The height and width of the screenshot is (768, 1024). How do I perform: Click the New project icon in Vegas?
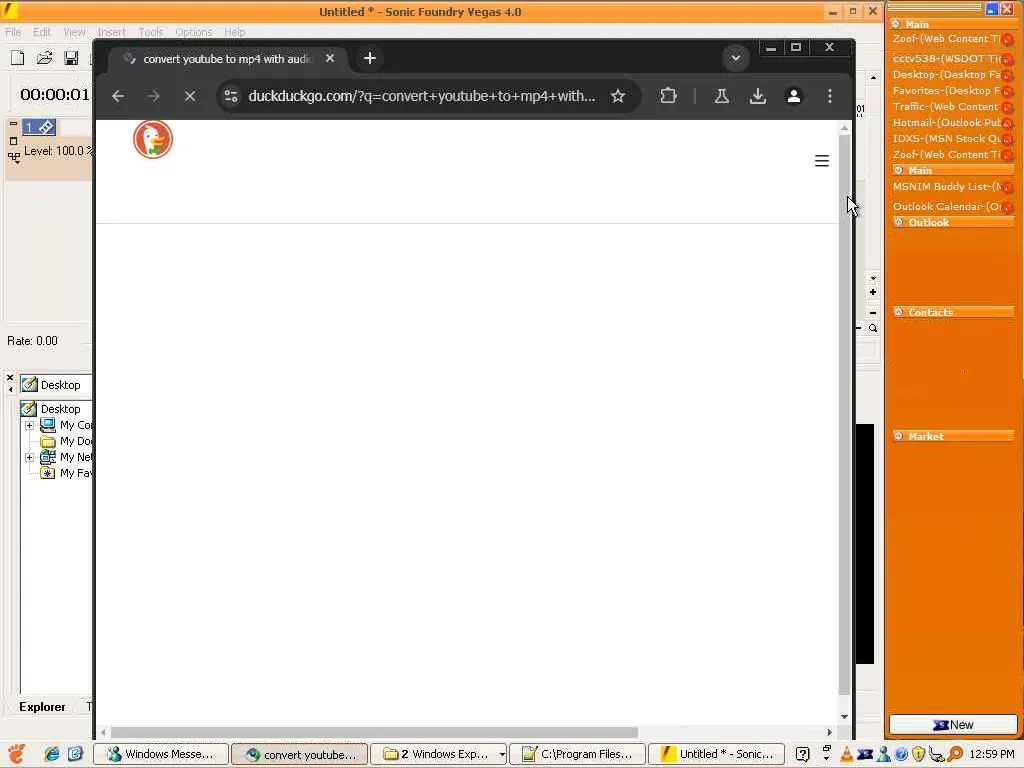click(x=18, y=58)
